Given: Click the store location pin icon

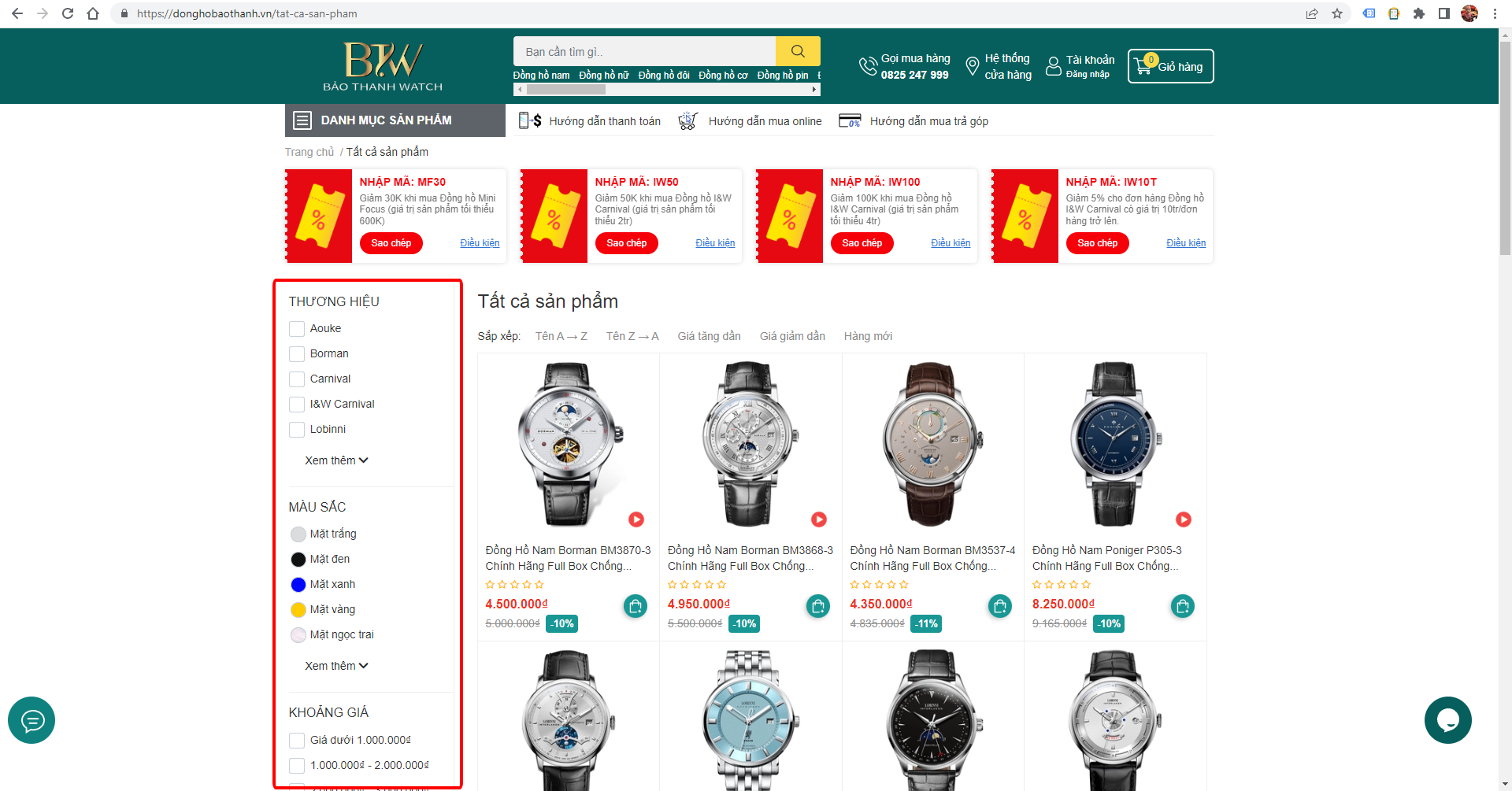Looking at the screenshot, I should pyautogui.click(x=973, y=66).
